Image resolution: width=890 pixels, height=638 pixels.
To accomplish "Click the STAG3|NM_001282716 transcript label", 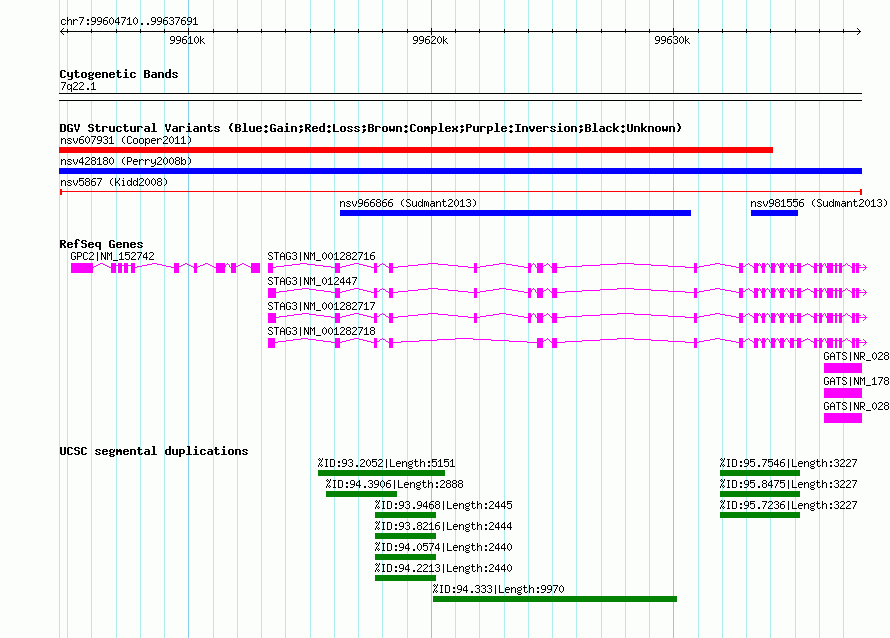I will 321,256.
